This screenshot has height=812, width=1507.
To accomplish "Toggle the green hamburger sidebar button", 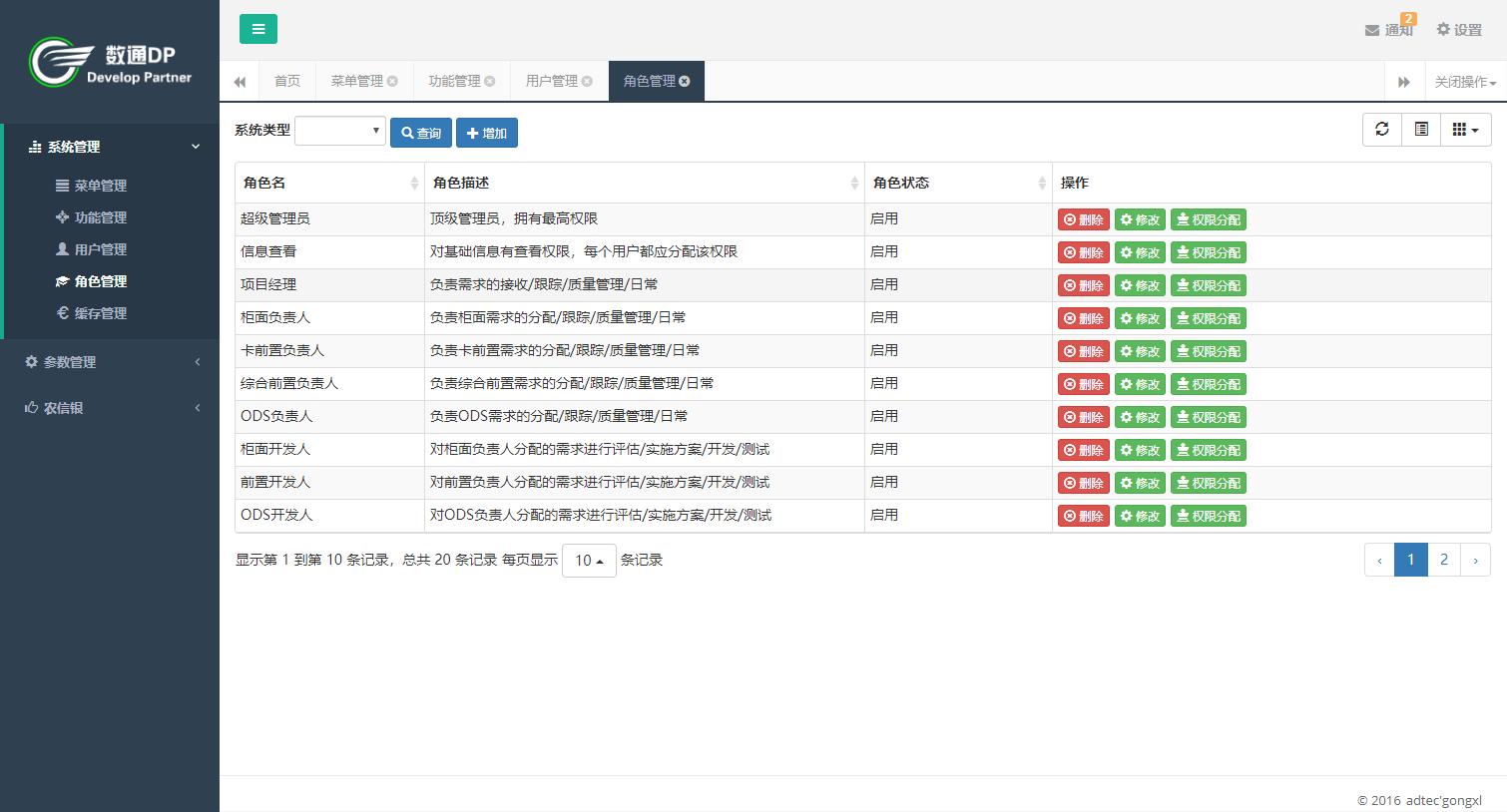I will coord(258,29).
